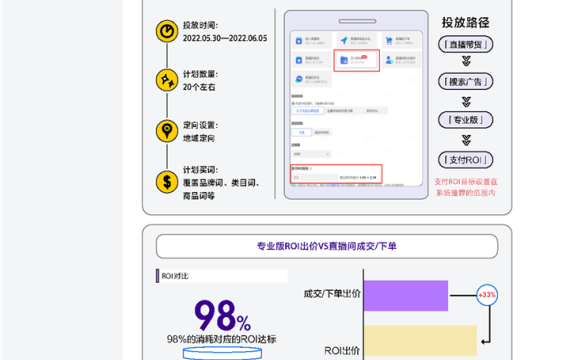Click the top-left blue TV icon in mockup

(299, 40)
